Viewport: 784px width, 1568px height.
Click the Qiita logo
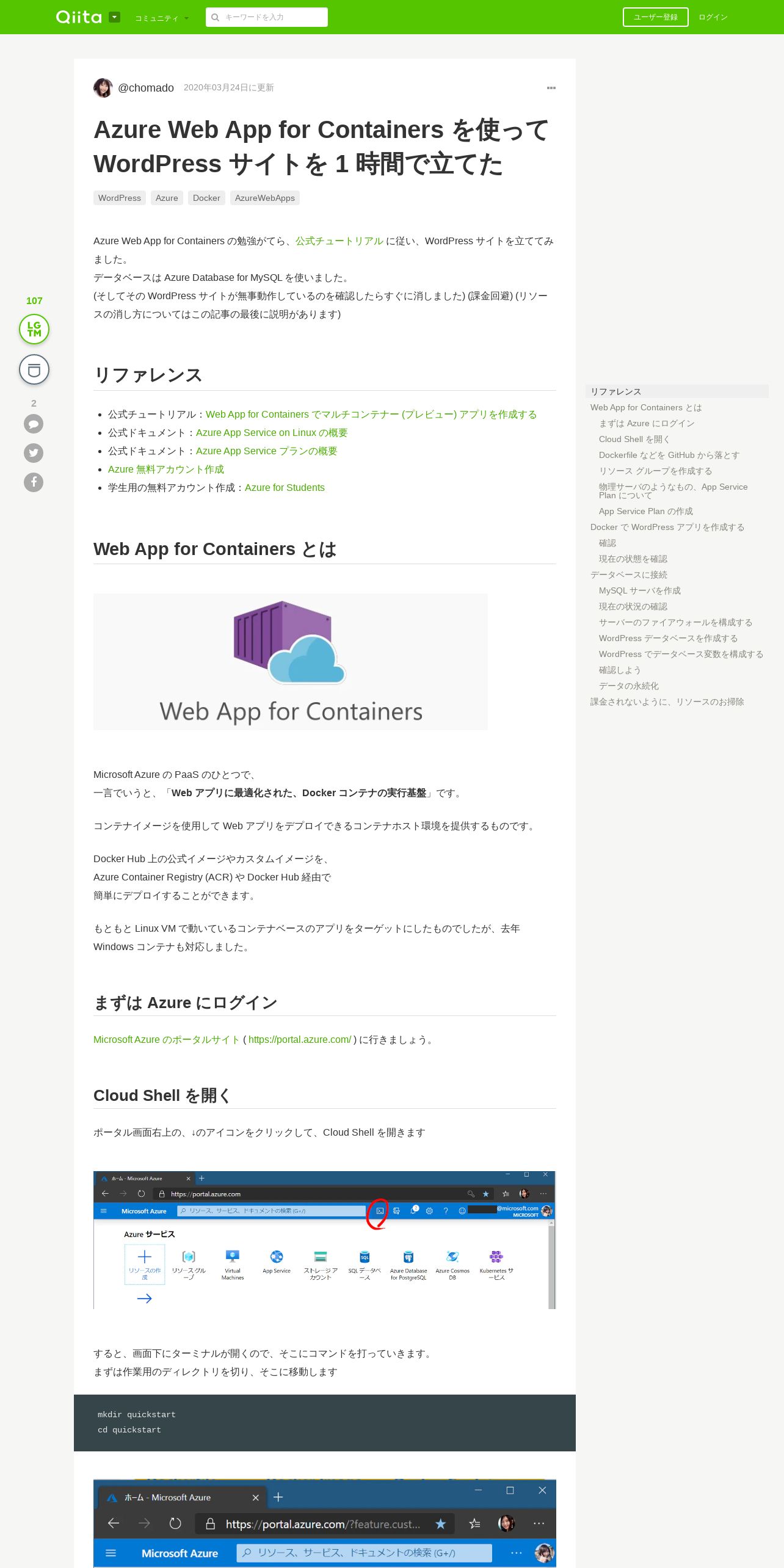click(79, 17)
